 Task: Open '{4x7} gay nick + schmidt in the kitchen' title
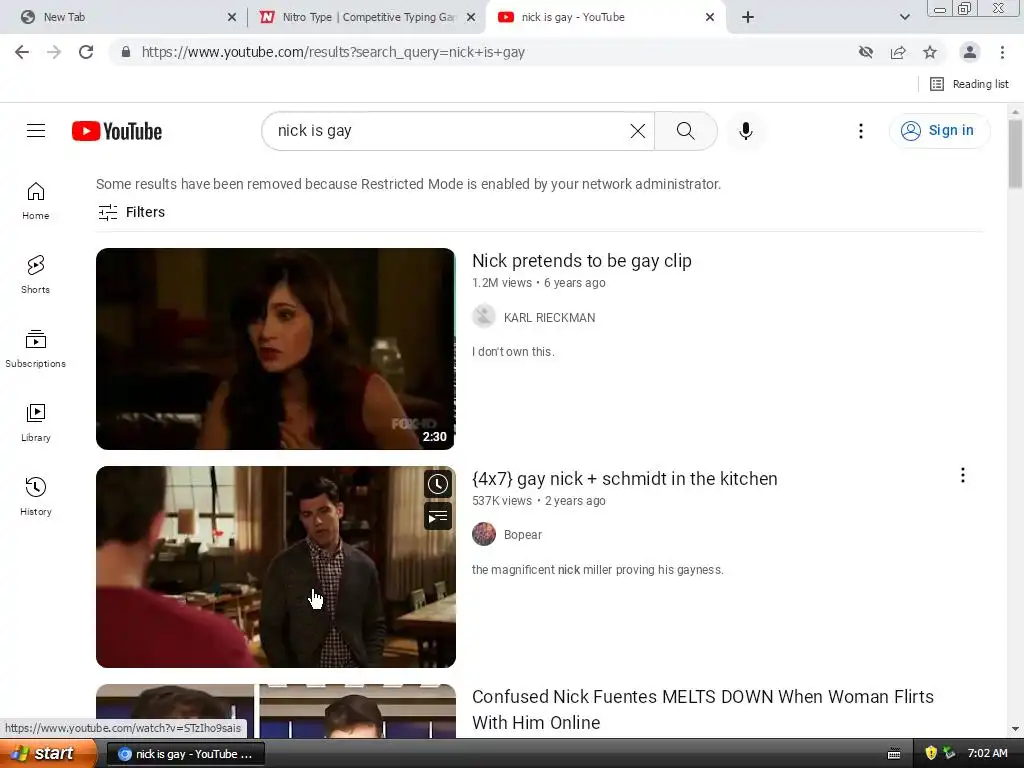(x=624, y=479)
